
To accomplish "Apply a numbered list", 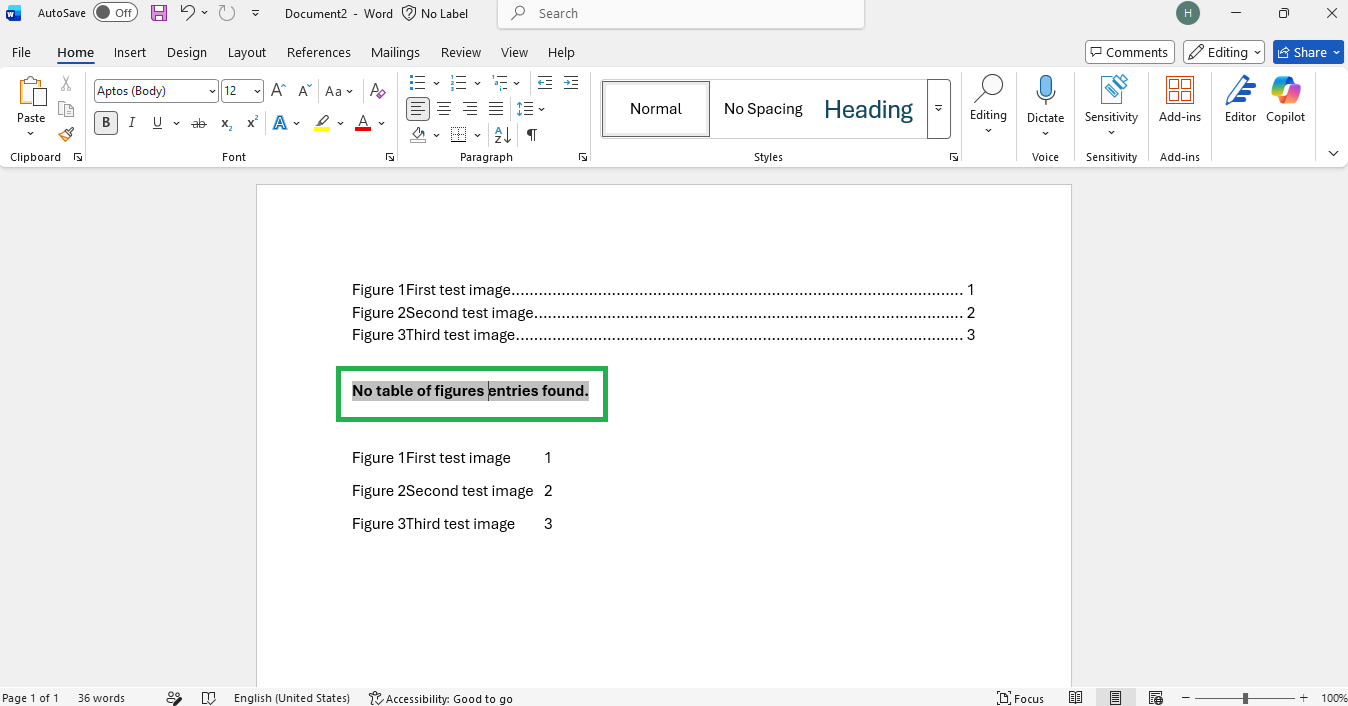I will [459, 82].
